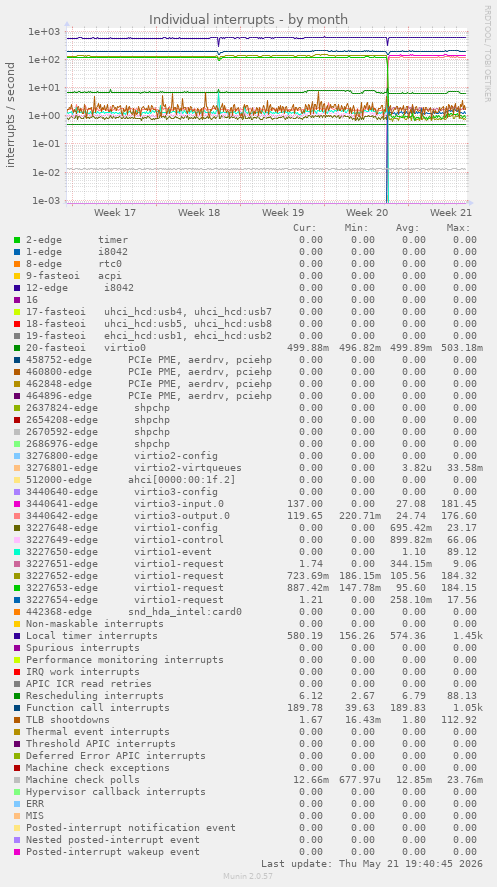The height and width of the screenshot is (887, 497).
Task: Click the Cur: column header
Action: coord(305,228)
